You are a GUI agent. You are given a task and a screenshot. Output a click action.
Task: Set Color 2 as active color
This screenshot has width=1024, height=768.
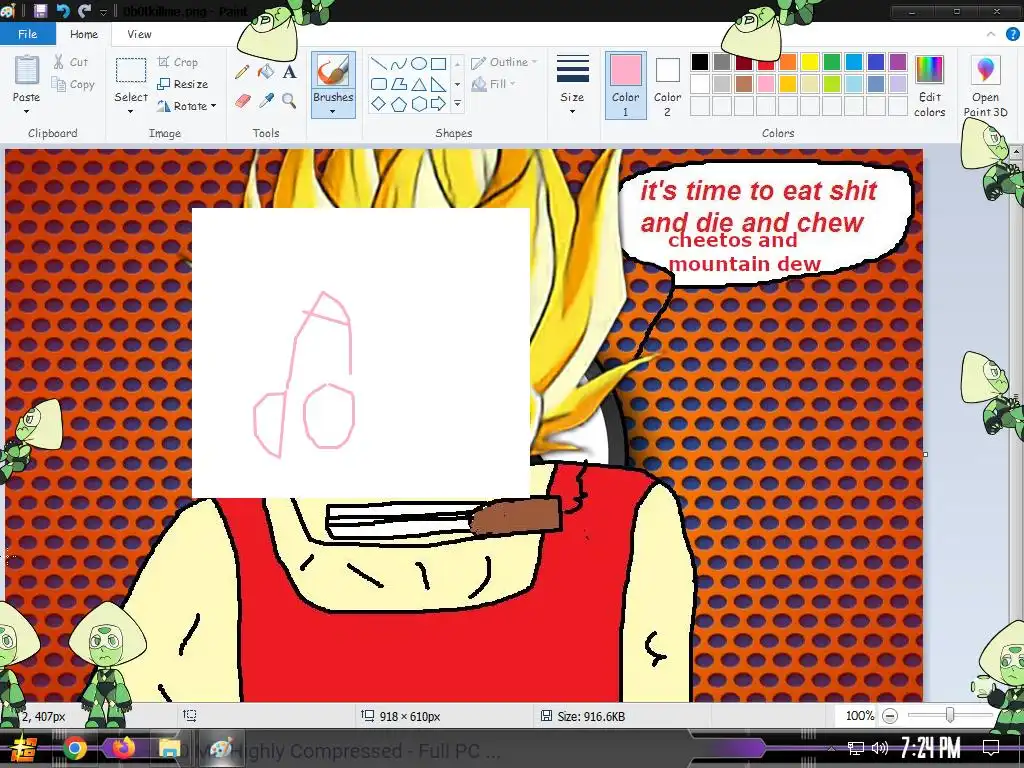coord(667,86)
